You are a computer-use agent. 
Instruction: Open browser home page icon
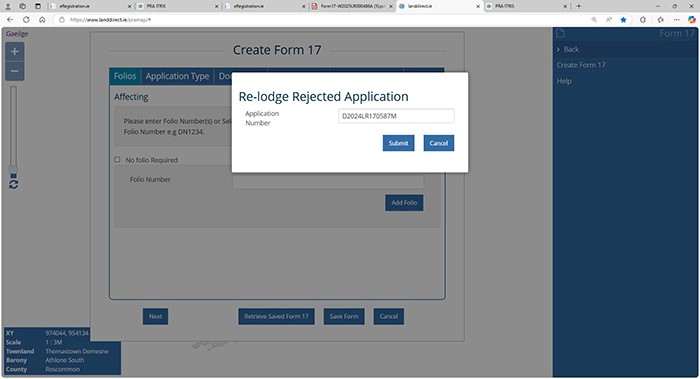[42, 20]
